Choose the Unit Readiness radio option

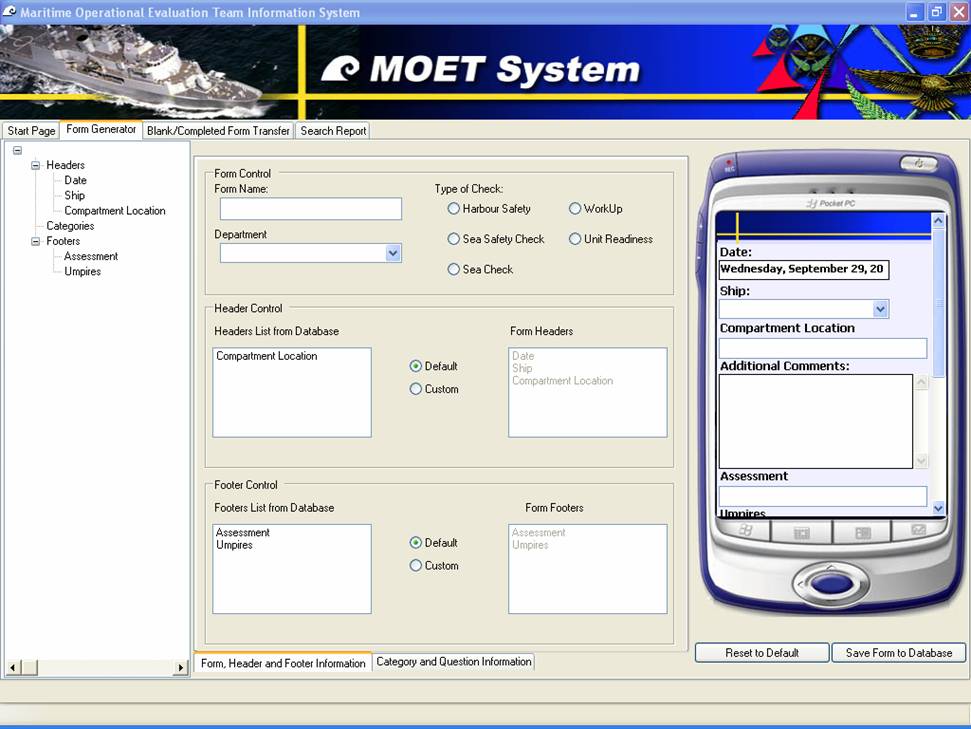click(x=575, y=239)
